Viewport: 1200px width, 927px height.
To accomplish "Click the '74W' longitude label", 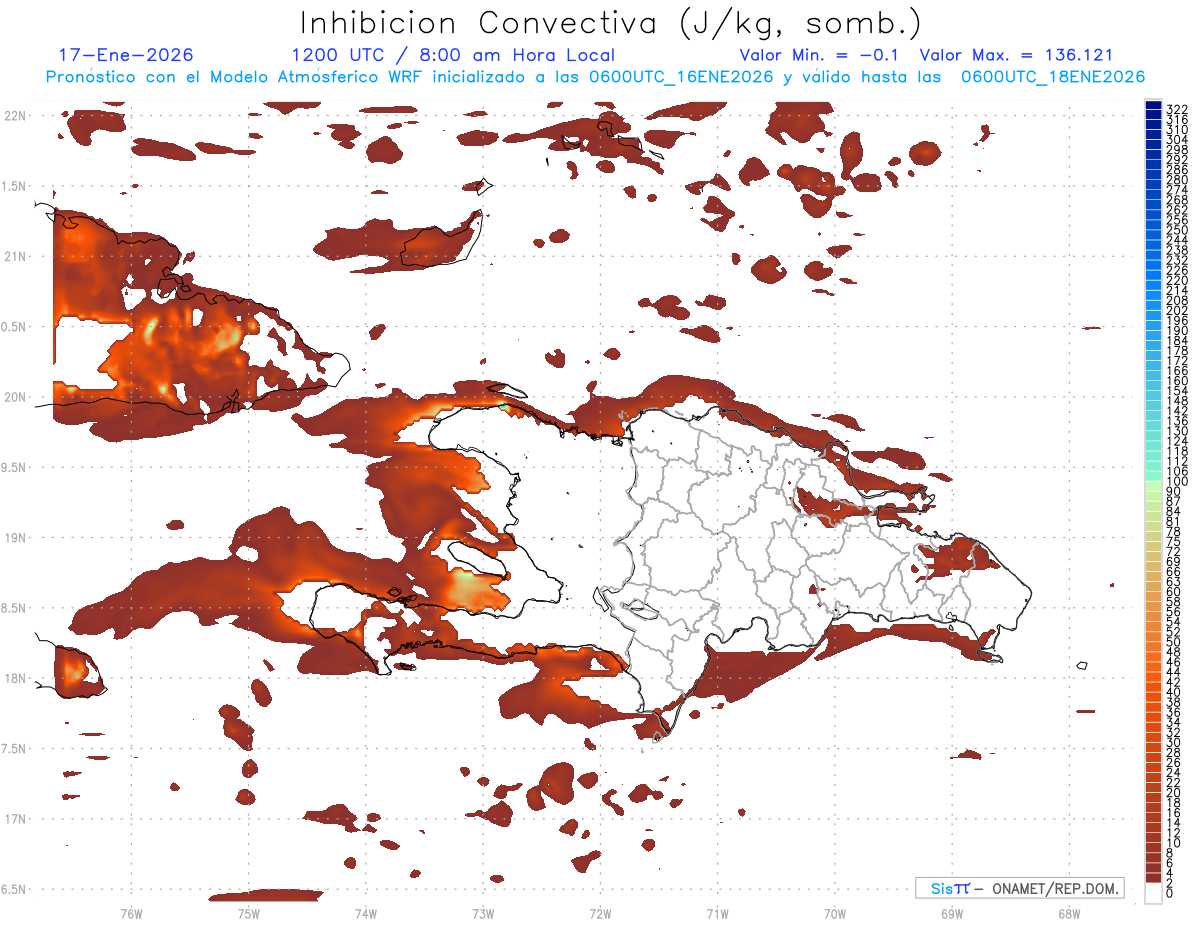I will (365, 913).
